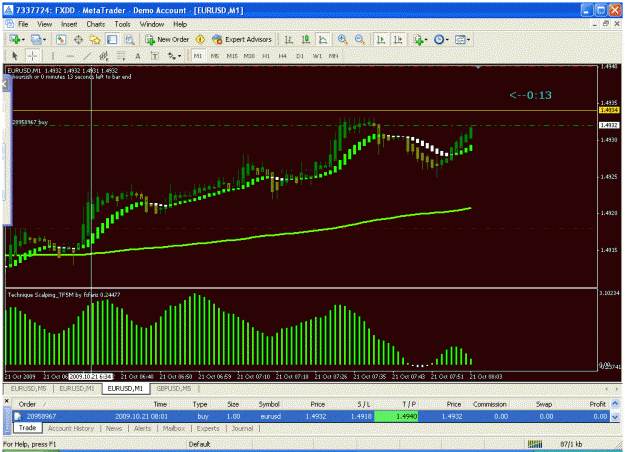Click the New Order button
Viewport: 625px width, 452px height.
(x=167, y=39)
